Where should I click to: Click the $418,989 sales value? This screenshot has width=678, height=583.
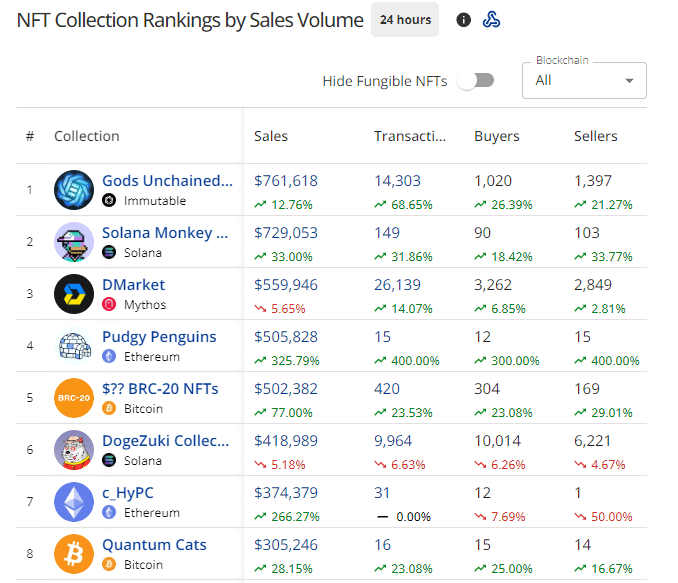[286, 440]
